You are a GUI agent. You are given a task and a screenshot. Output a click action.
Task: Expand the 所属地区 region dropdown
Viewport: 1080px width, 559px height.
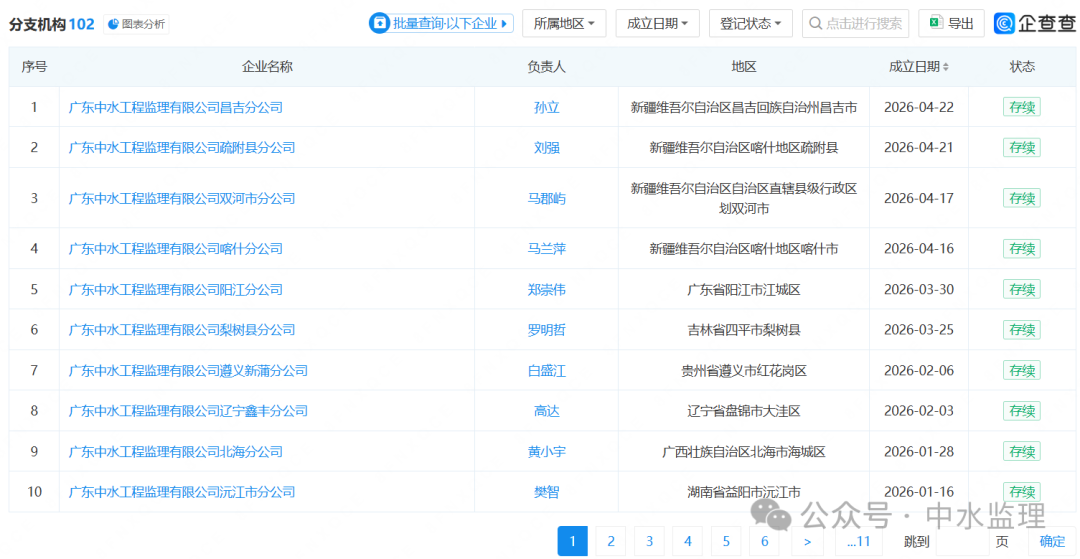[564, 23]
